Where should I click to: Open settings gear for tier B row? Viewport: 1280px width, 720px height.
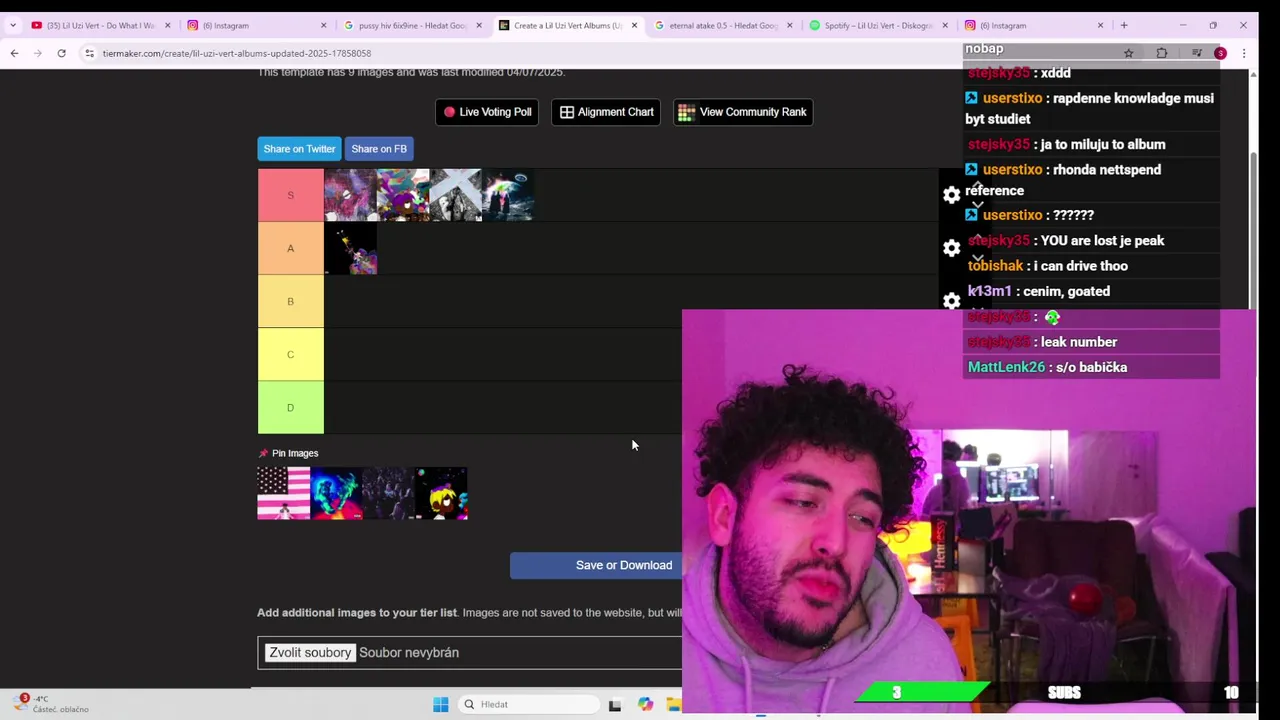(951, 301)
